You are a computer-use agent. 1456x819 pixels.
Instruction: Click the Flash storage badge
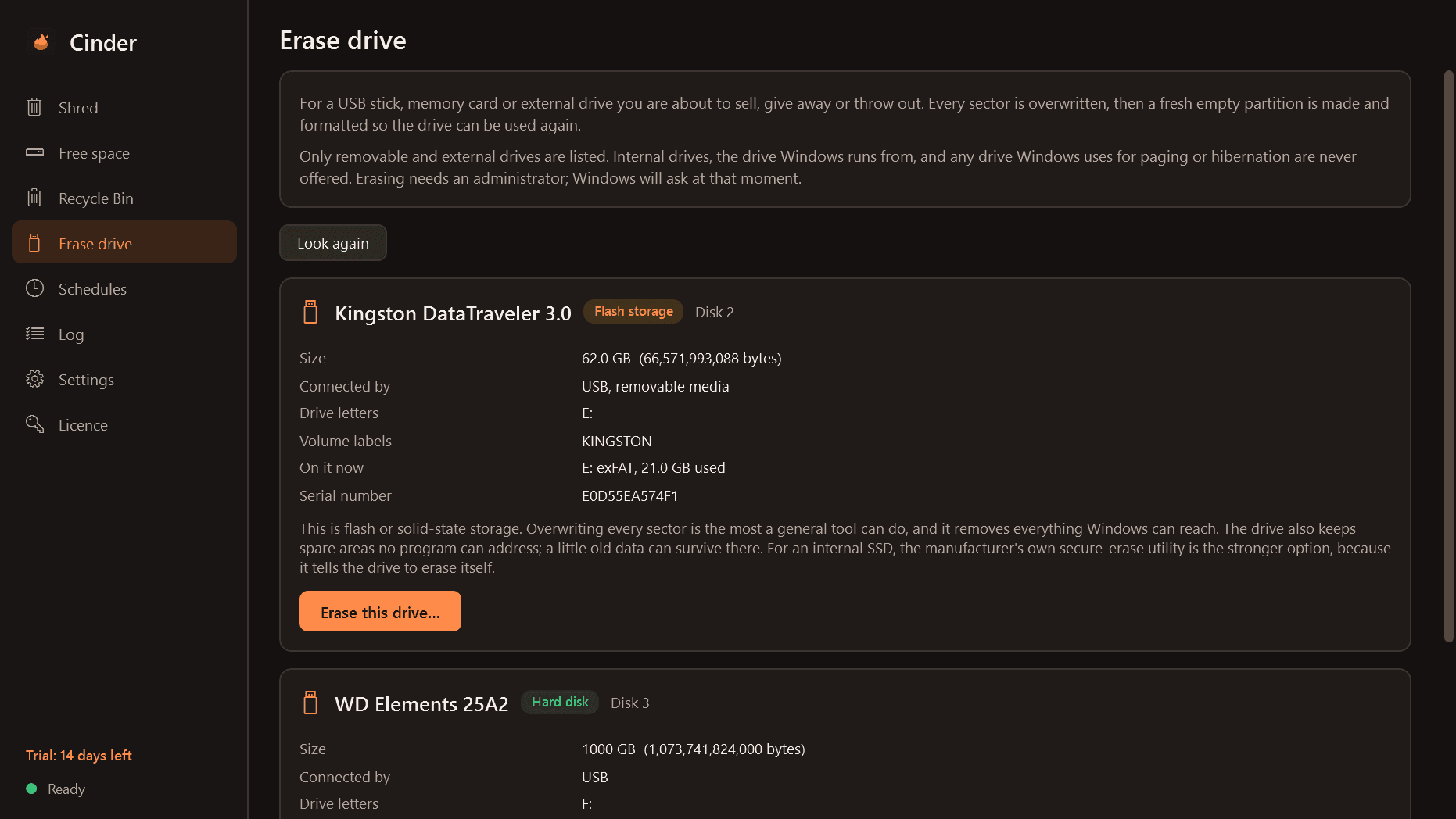click(x=633, y=311)
